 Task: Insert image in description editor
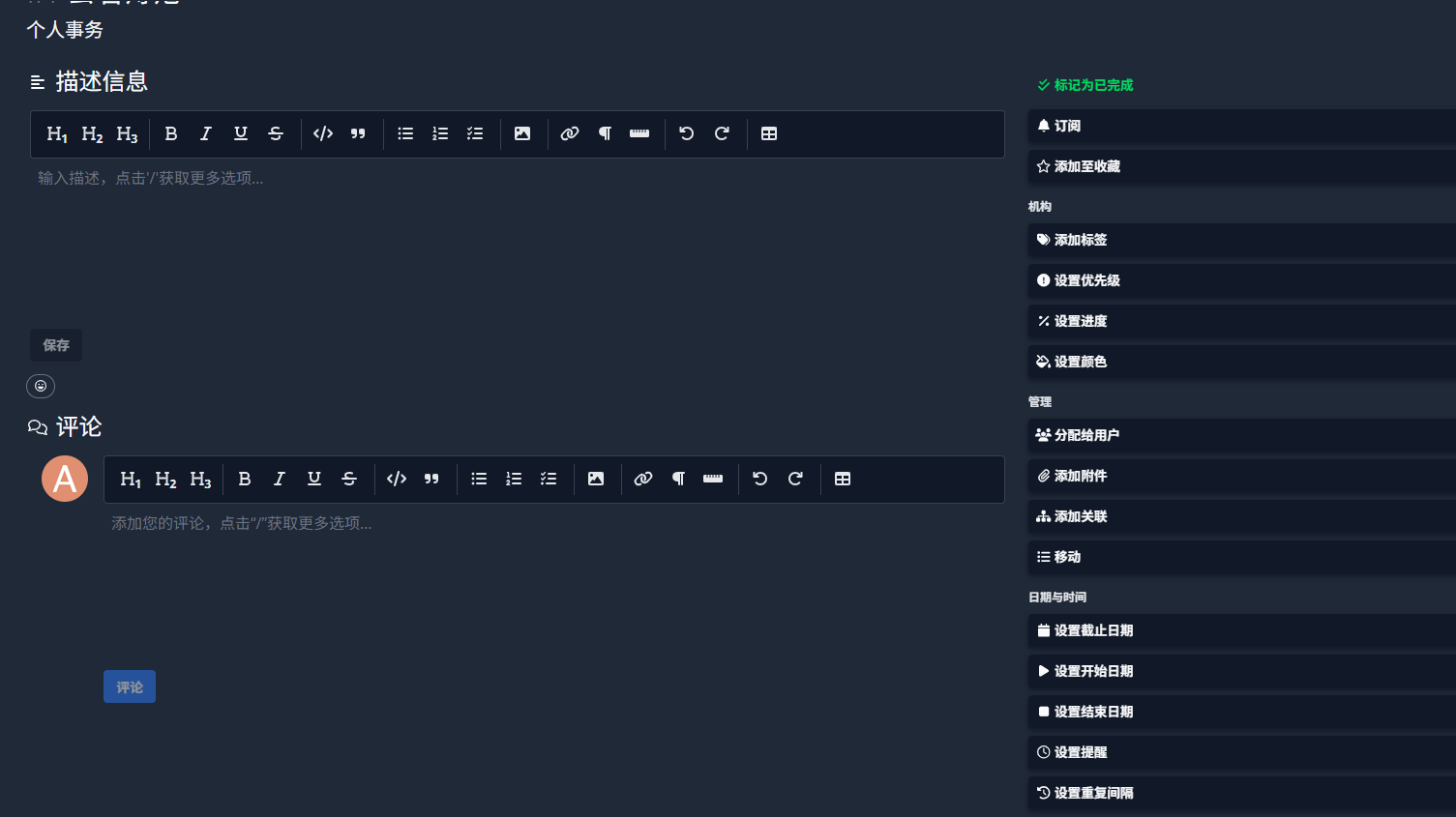tap(522, 134)
